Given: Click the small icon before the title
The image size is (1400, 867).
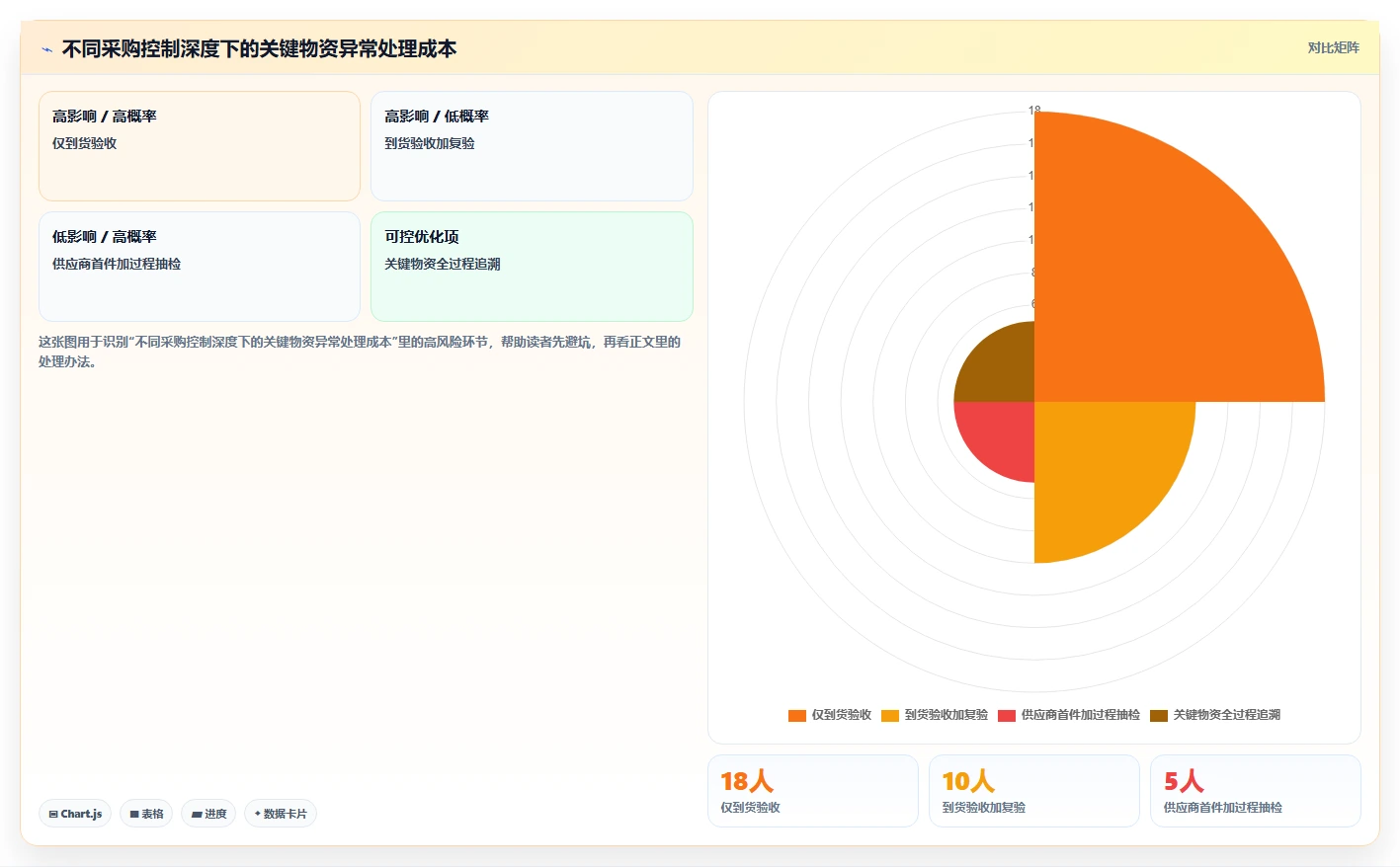Looking at the screenshot, I should pos(46,49).
